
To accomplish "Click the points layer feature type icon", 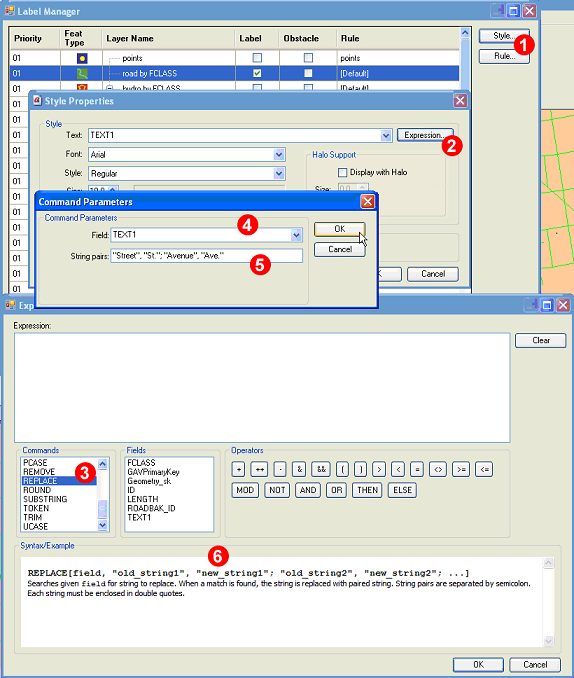I will point(82,58).
